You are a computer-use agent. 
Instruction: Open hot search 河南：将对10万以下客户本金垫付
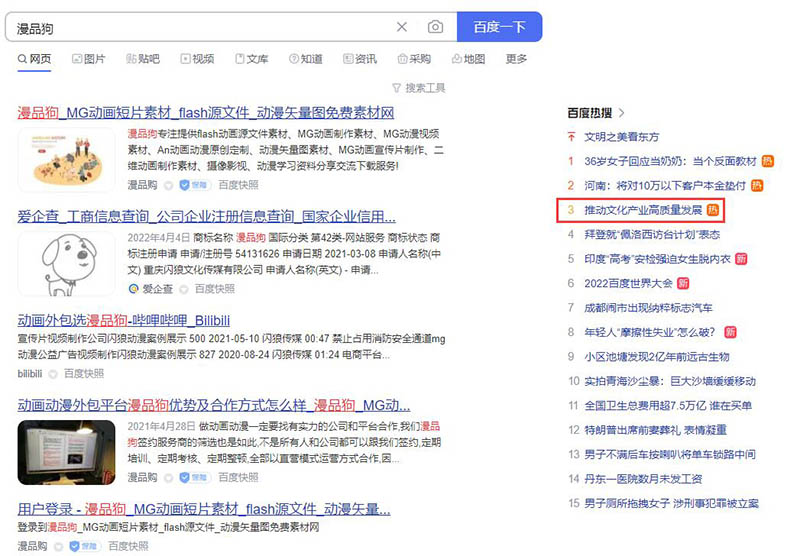pyautogui.click(x=665, y=186)
